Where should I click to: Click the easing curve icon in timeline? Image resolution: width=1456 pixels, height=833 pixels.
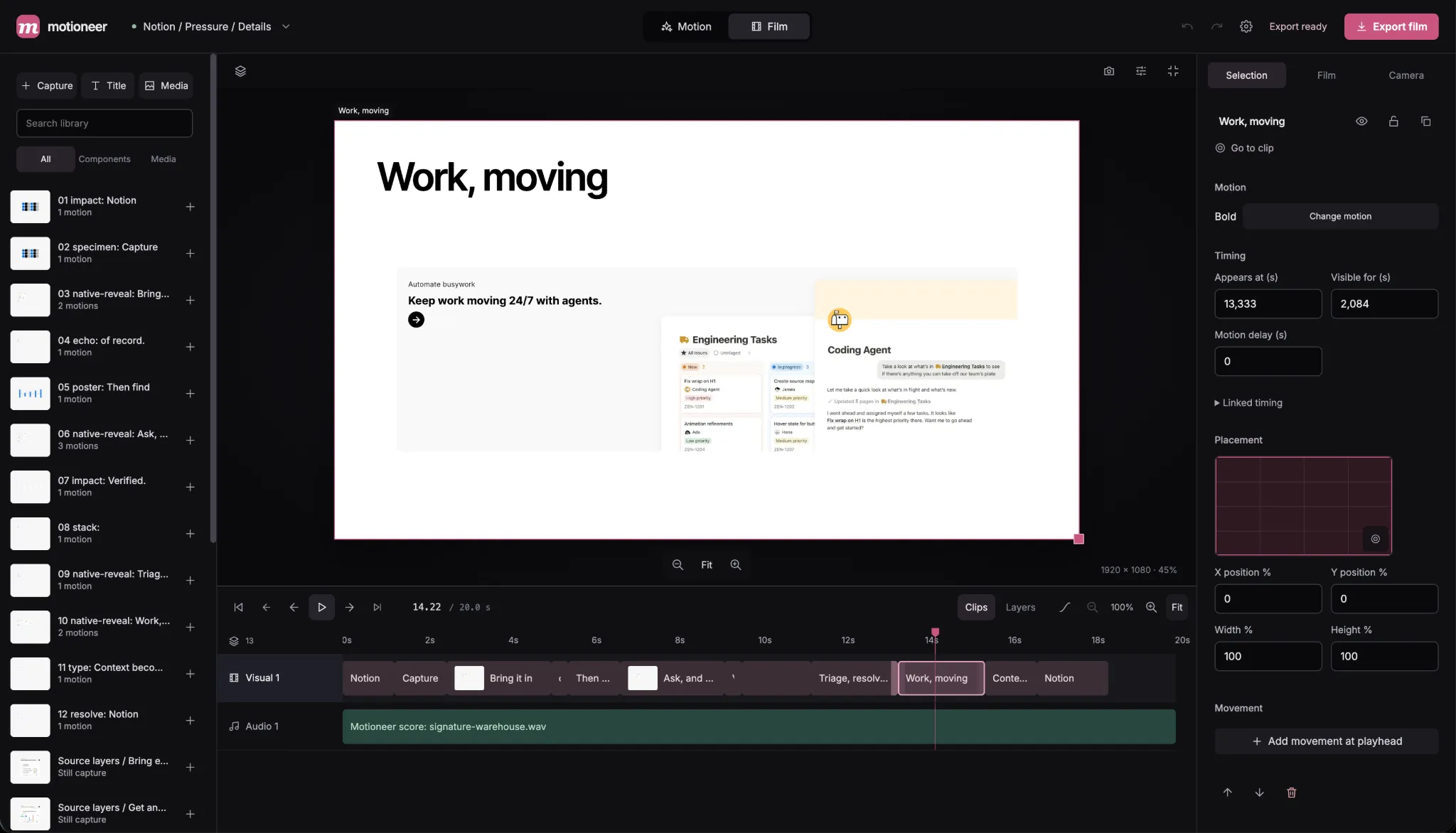pos(1064,607)
